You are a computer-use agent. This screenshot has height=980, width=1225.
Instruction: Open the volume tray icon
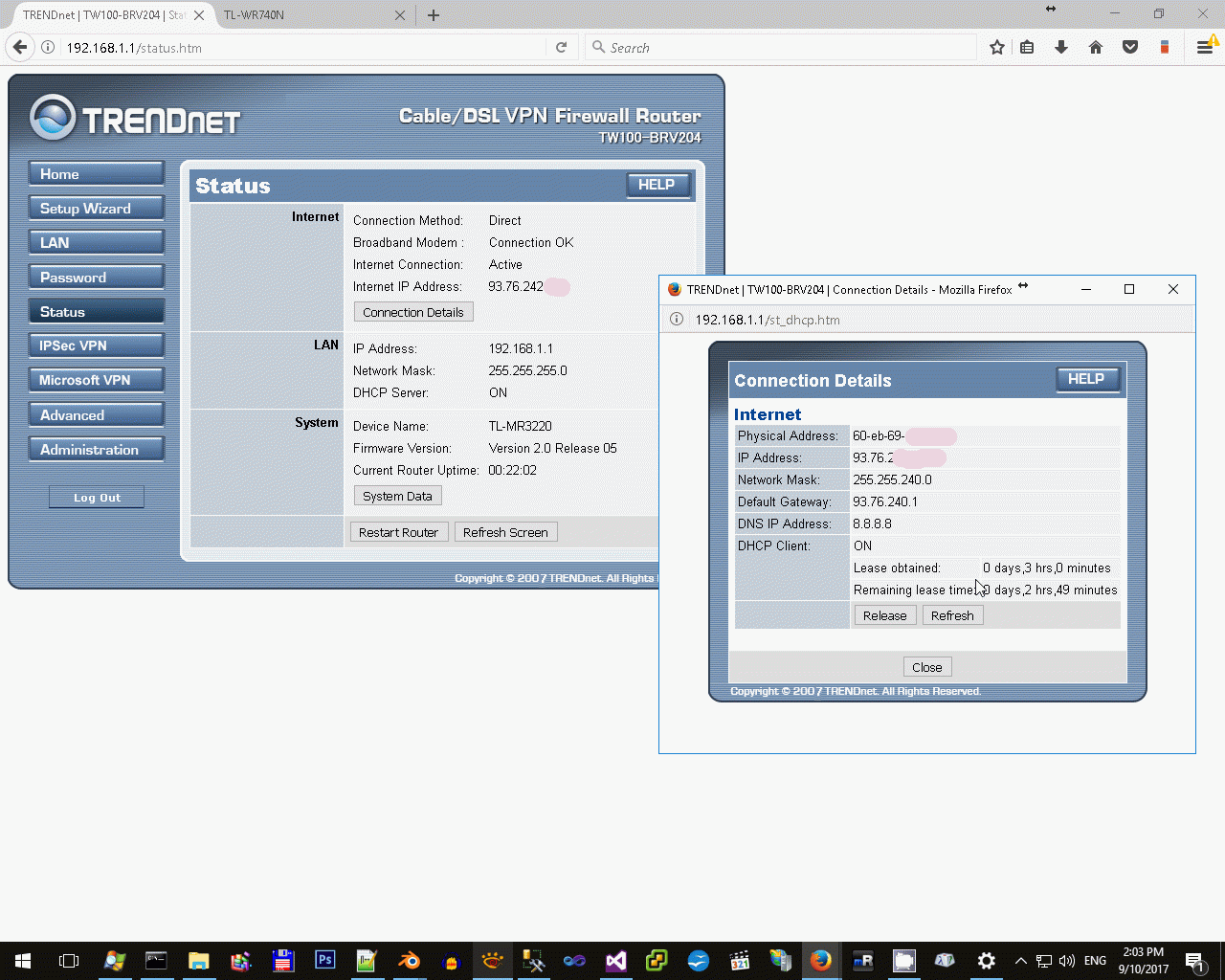coord(1066,961)
